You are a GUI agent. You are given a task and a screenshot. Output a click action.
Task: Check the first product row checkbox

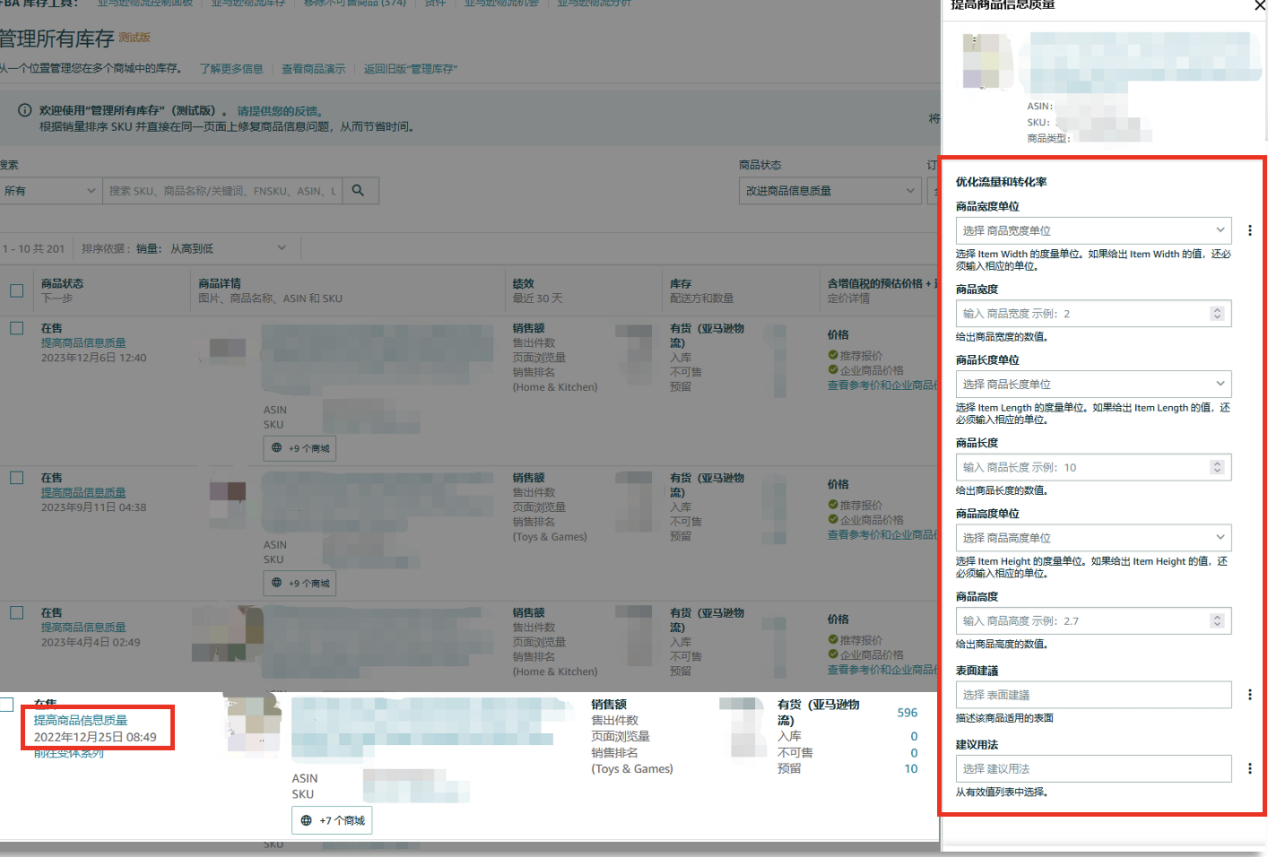click(16, 328)
